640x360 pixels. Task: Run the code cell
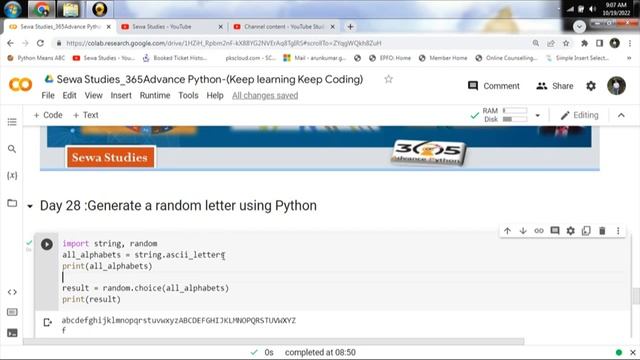tap(47, 244)
